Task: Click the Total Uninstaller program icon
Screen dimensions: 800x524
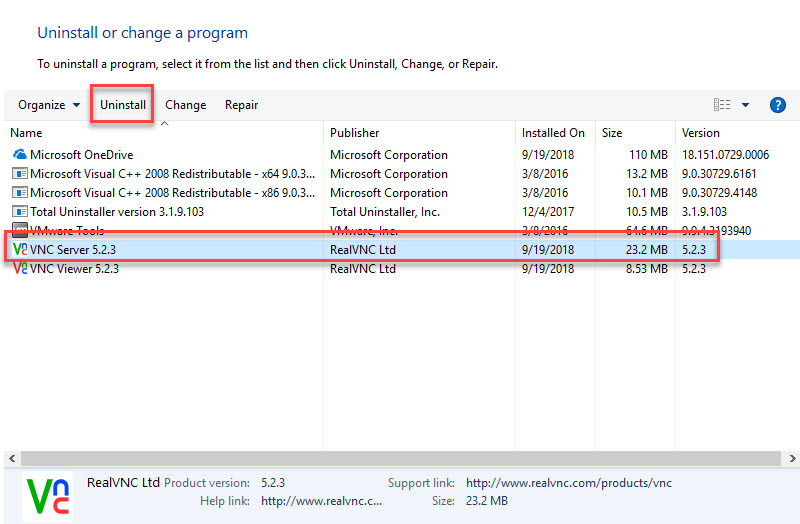Action: 19,211
